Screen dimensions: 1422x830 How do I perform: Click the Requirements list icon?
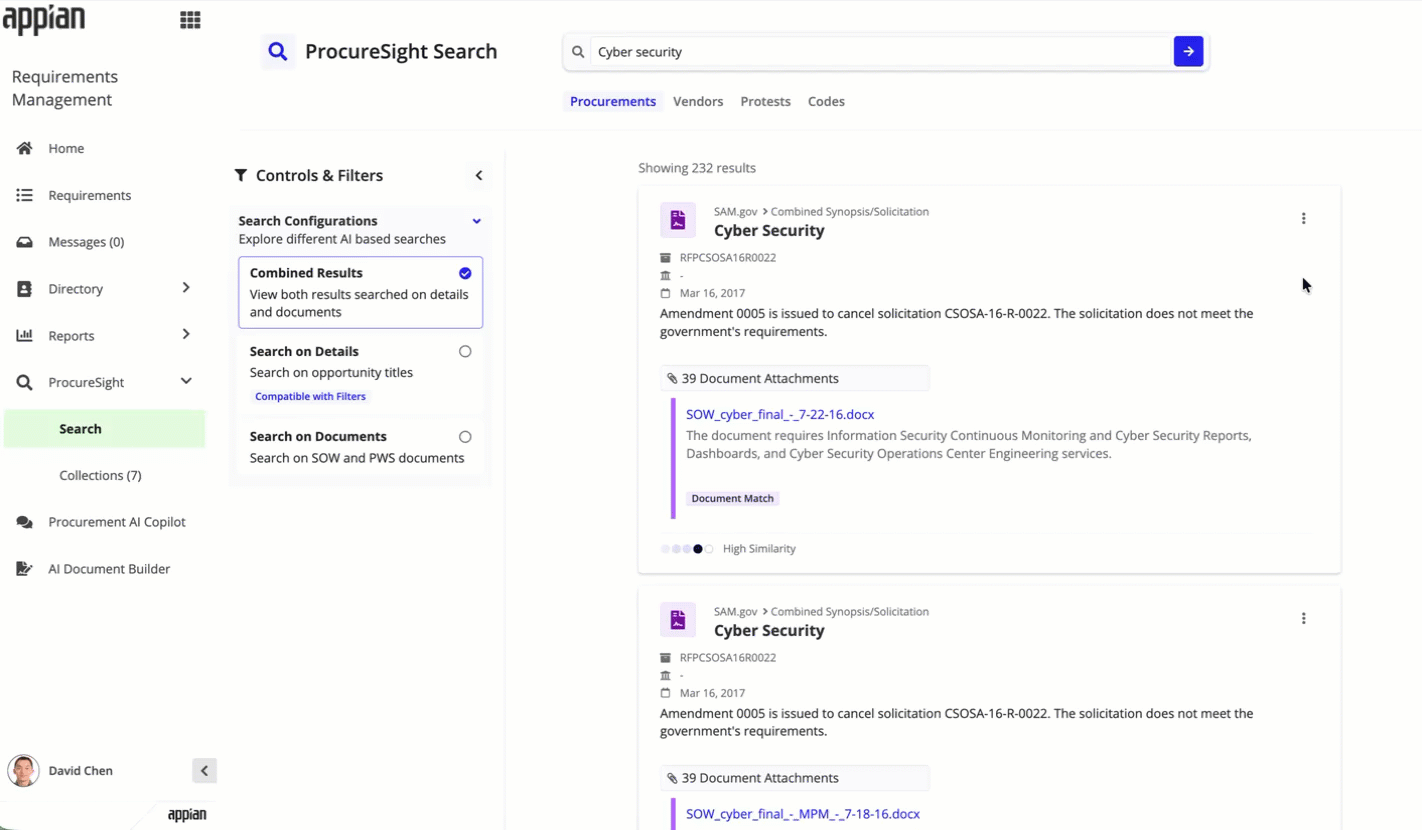[x=25, y=195]
